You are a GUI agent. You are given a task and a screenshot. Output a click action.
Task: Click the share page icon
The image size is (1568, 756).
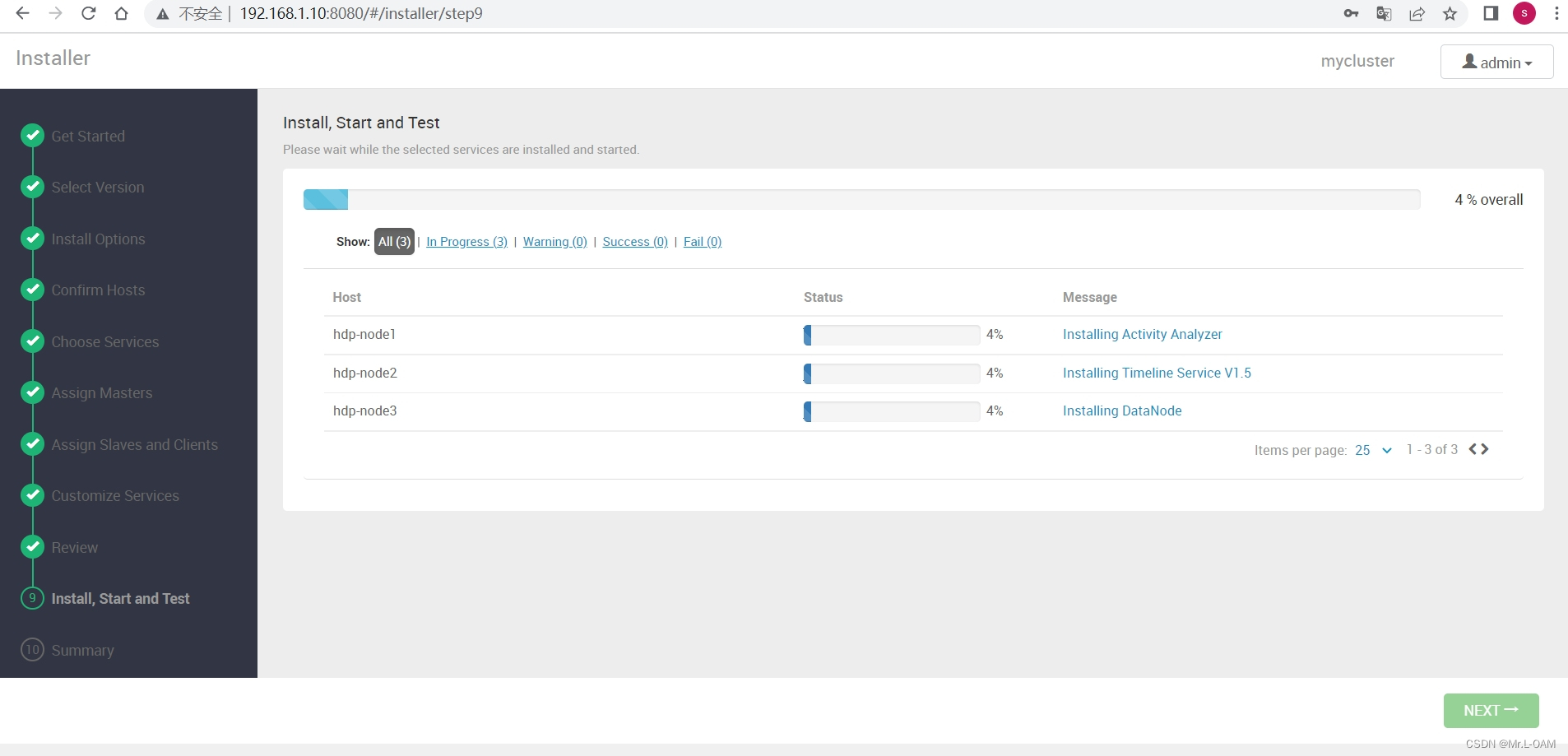click(1417, 13)
